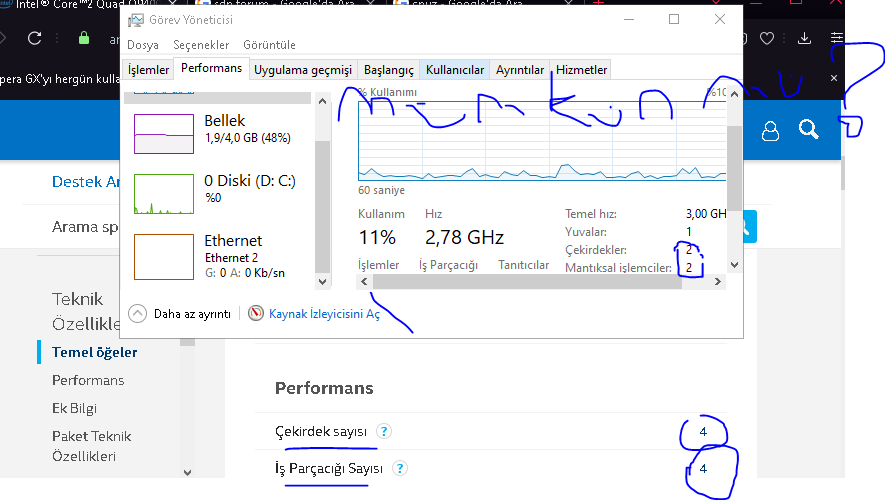The height and width of the screenshot is (500, 885).
Task: Open Kaynak İzleyicisini Aç link
Action: click(325, 314)
